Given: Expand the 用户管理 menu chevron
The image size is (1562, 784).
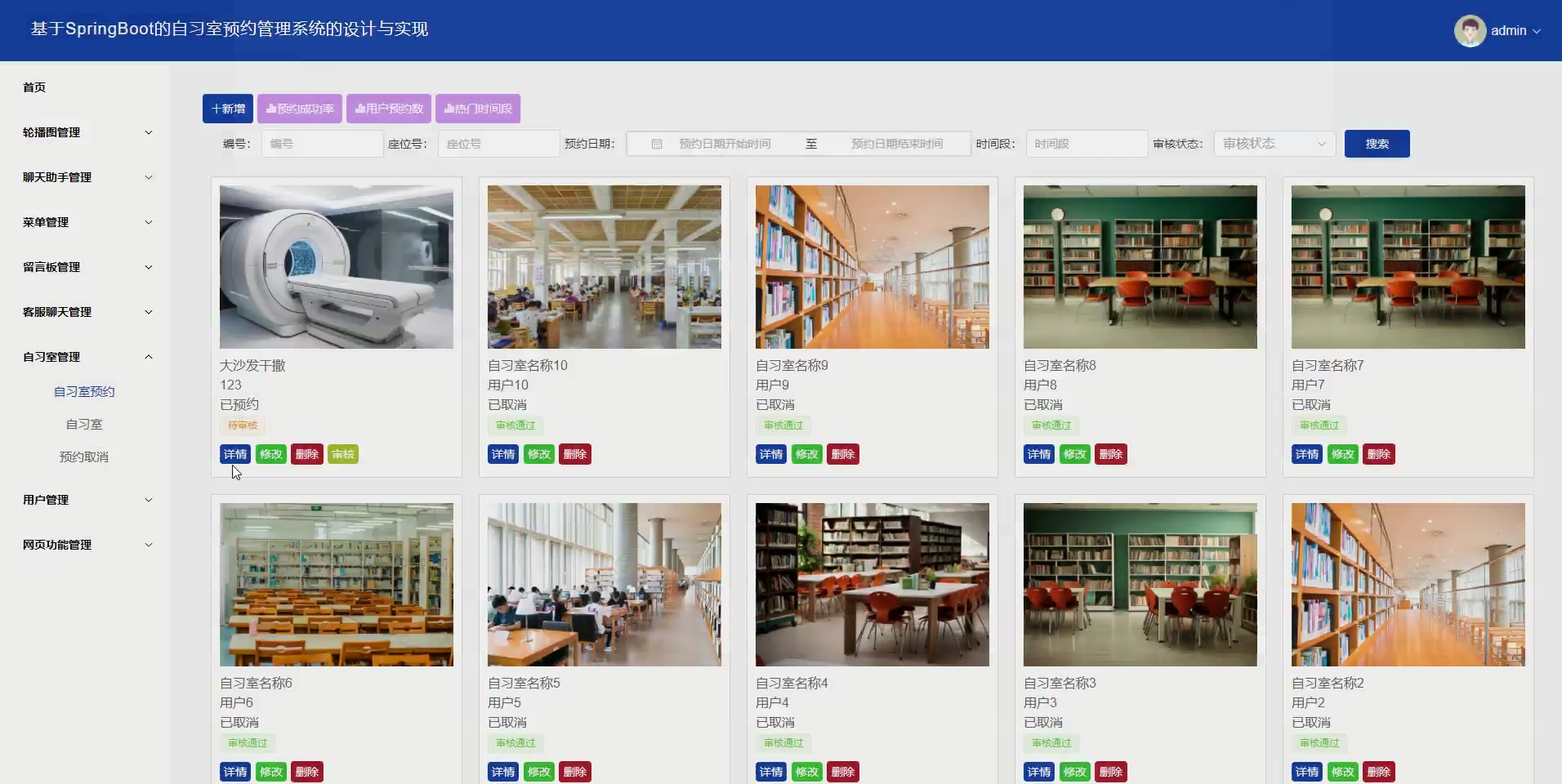Looking at the screenshot, I should click(x=149, y=500).
